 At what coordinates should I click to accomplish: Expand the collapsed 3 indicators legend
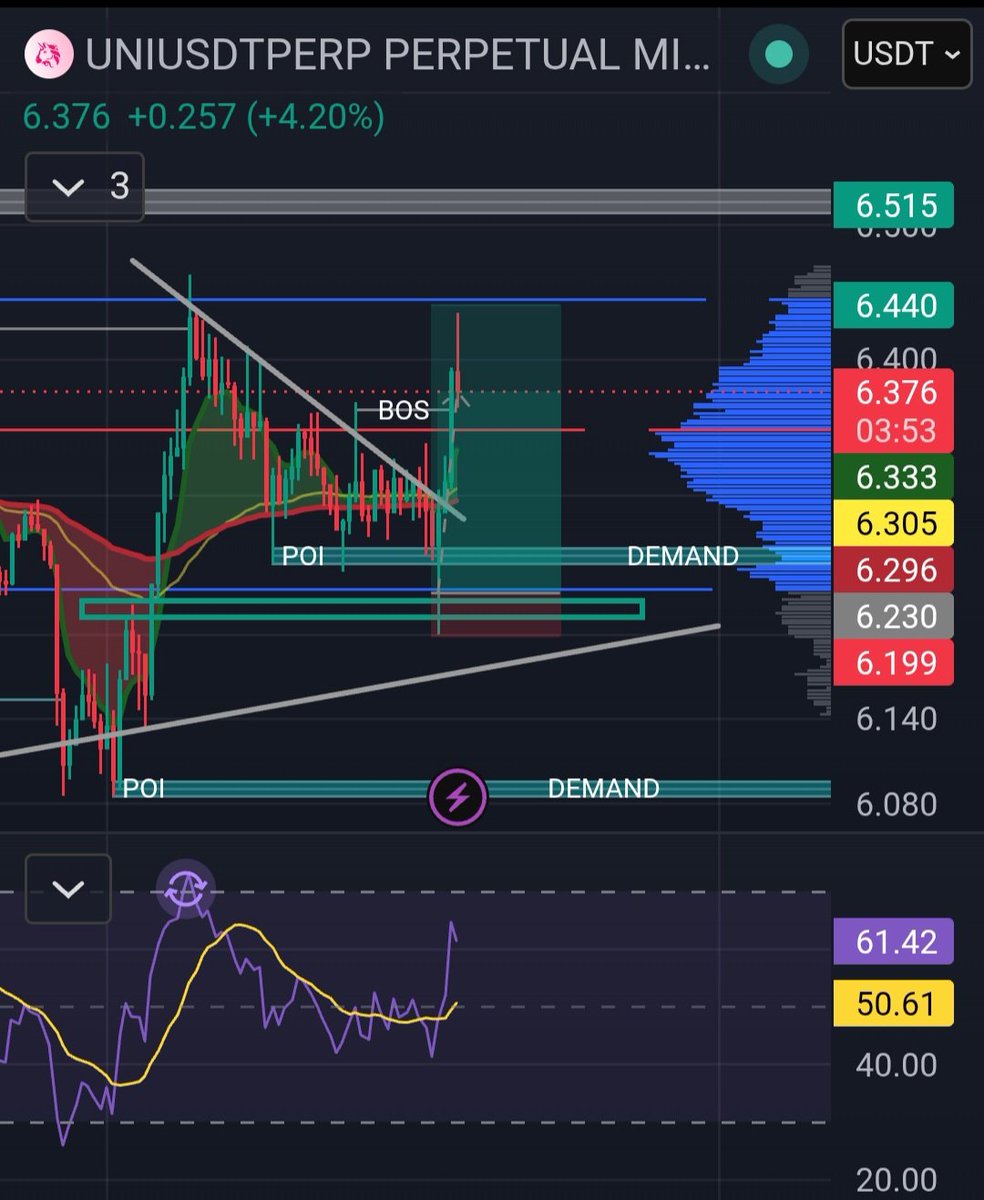84,186
